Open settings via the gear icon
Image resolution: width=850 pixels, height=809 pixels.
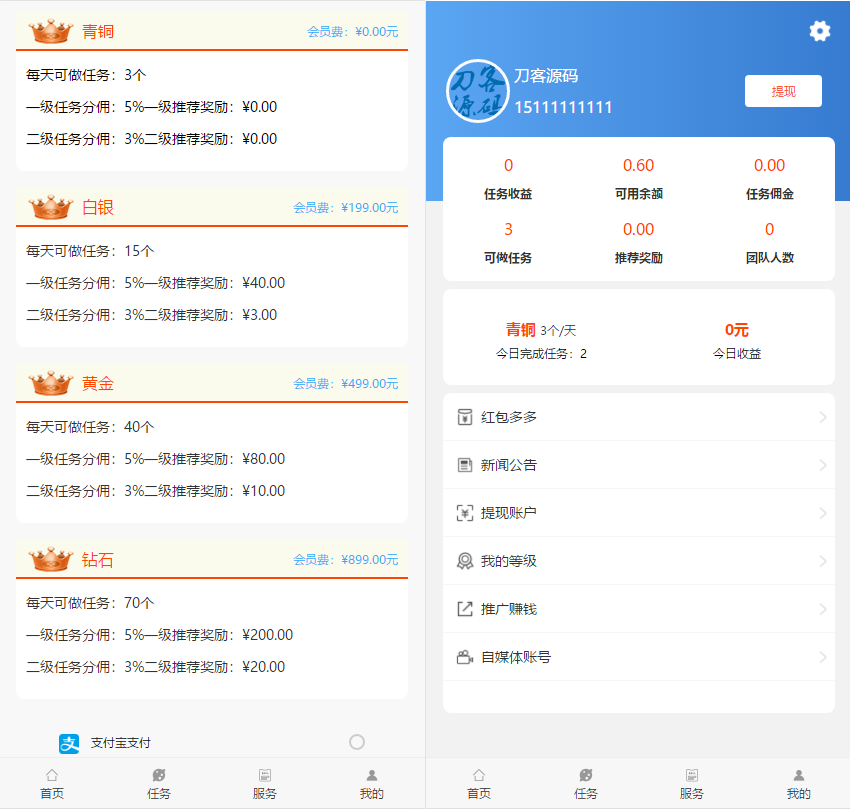click(819, 31)
